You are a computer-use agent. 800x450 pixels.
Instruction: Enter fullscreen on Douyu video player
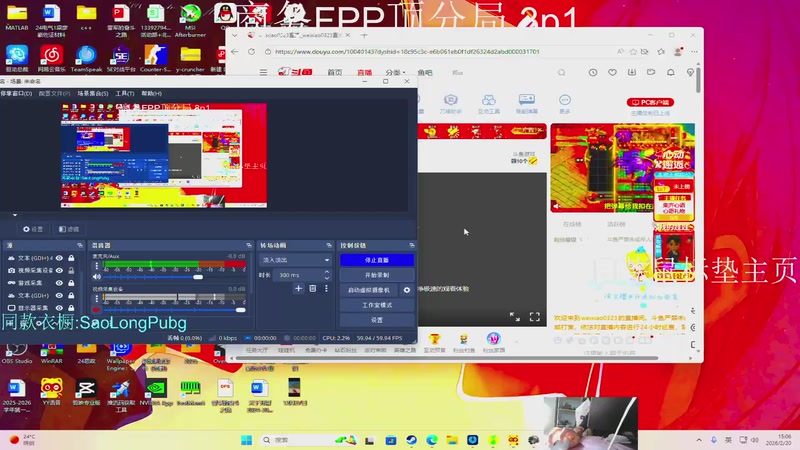[534, 317]
